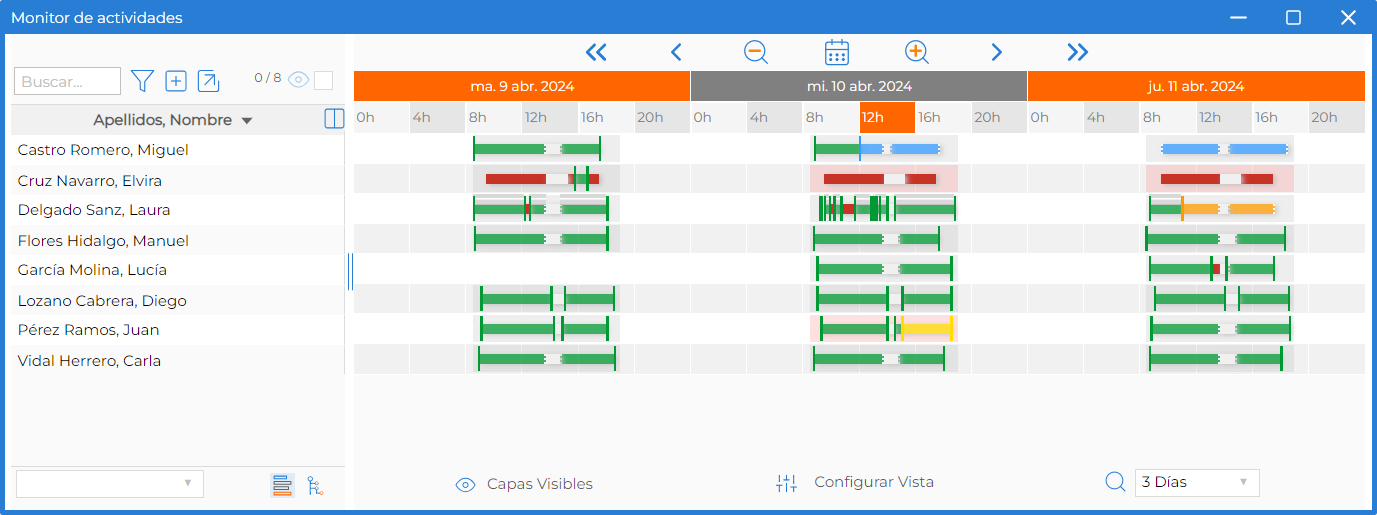Jump back with double-left arrows
Viewport: 1377px width, 515px height.
point(596,52)
